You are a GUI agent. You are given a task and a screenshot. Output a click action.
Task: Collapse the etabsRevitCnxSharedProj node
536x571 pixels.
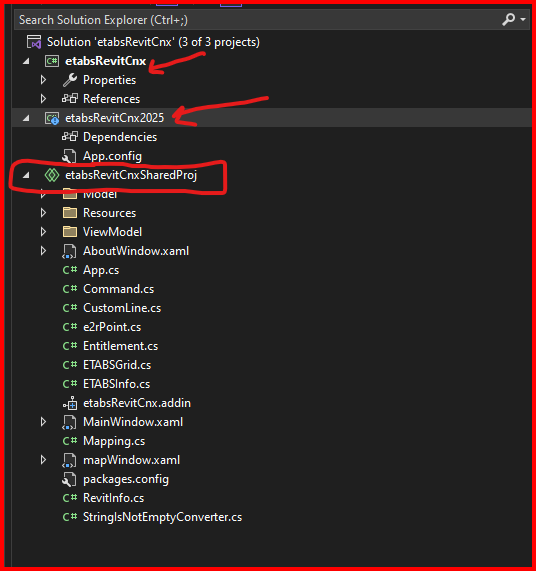[x=26, y=175]
